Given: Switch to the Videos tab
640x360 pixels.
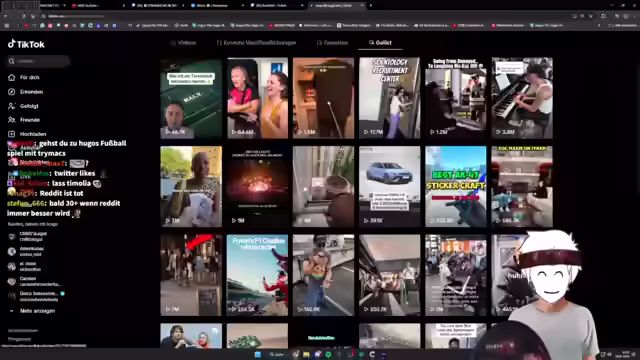Looking at the screenshot, I should click(184, 42).
